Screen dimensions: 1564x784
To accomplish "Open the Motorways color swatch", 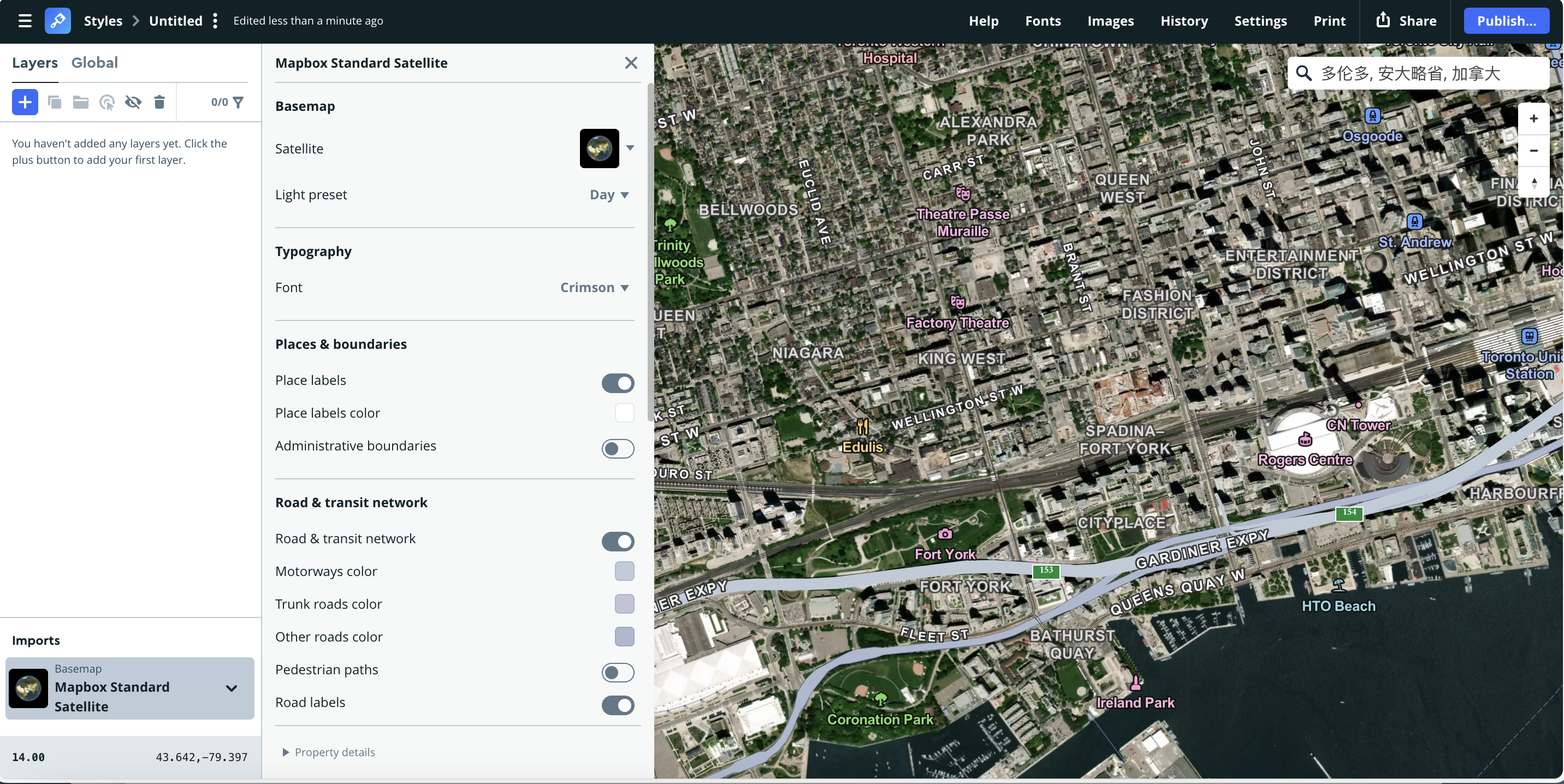I will coord(624,571).
